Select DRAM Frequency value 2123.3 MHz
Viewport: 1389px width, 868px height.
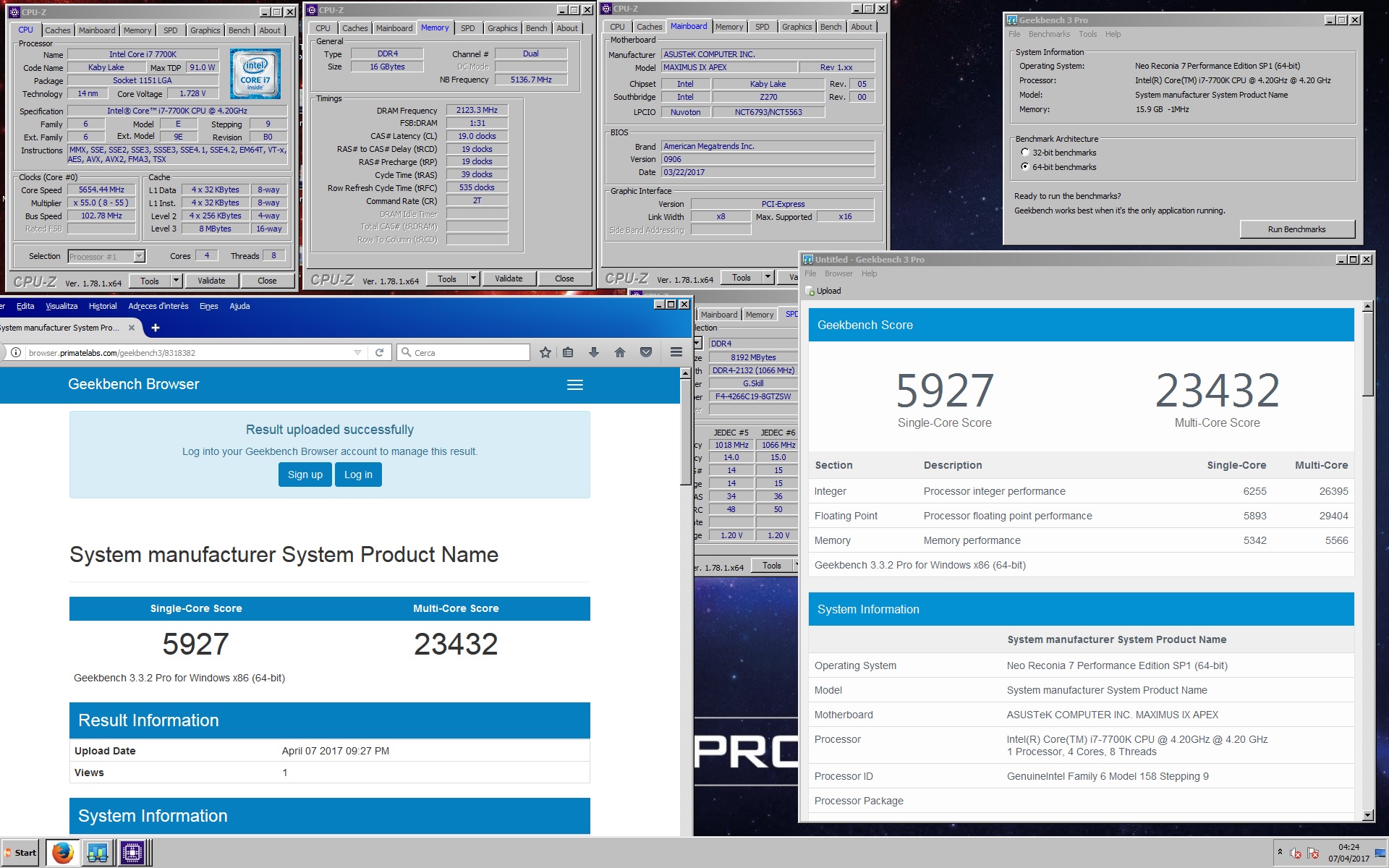[x=477, y=110]
